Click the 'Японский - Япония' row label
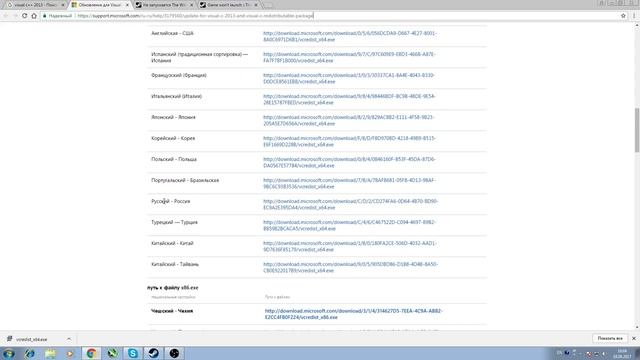The image size is (640, 360). click(x=173, y=117)
